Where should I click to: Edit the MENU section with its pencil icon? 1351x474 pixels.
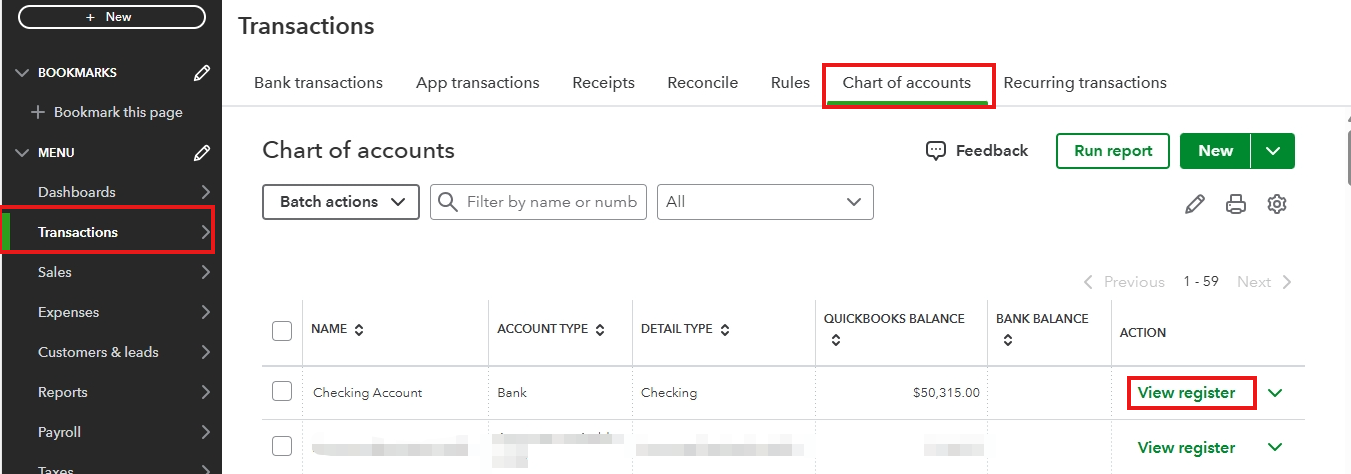point(202,153)
